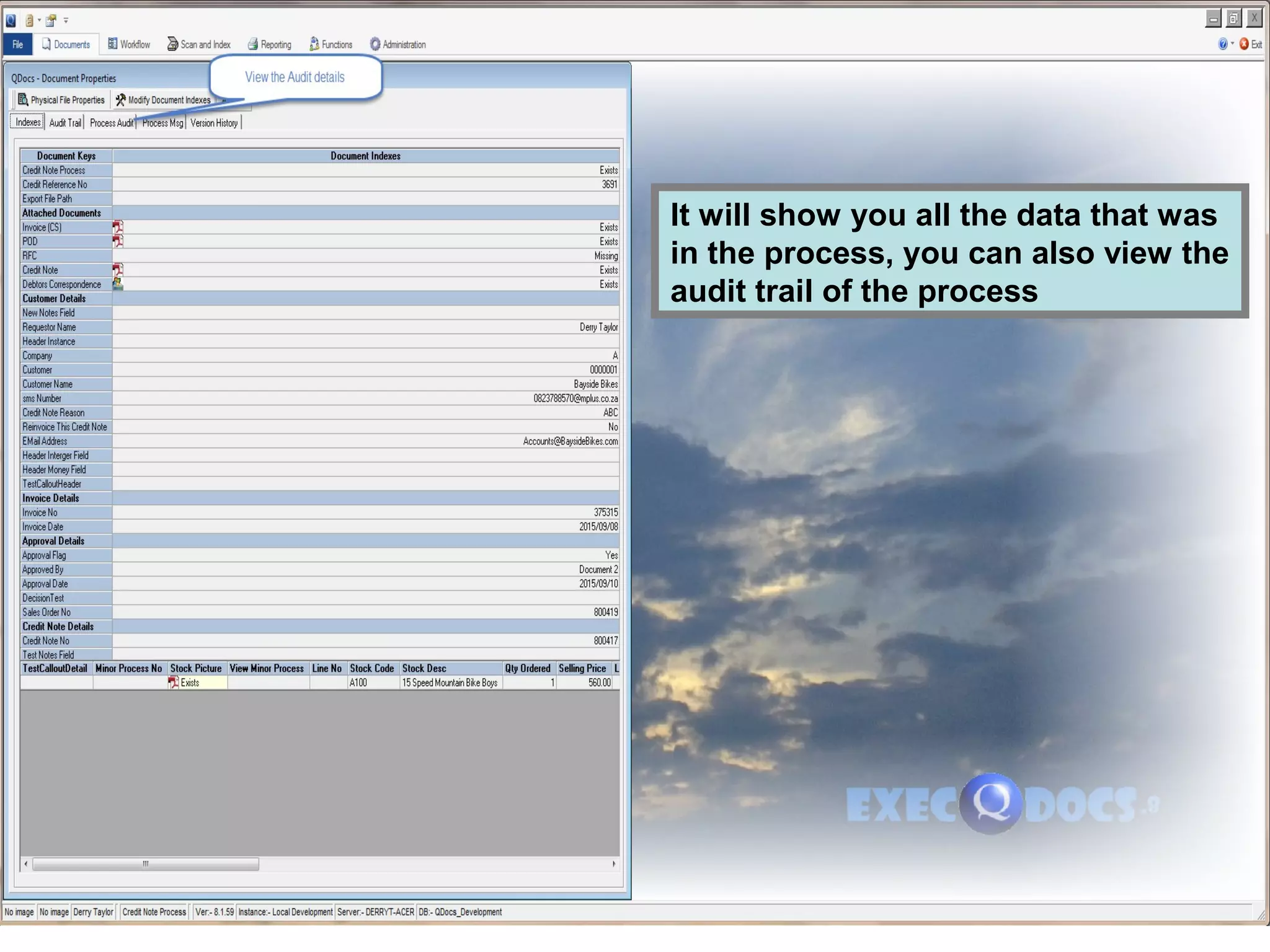Click the Credit Note Process status bar entry
The height and width of the screenshot is (952, 1270).
[x=154, y=912]
